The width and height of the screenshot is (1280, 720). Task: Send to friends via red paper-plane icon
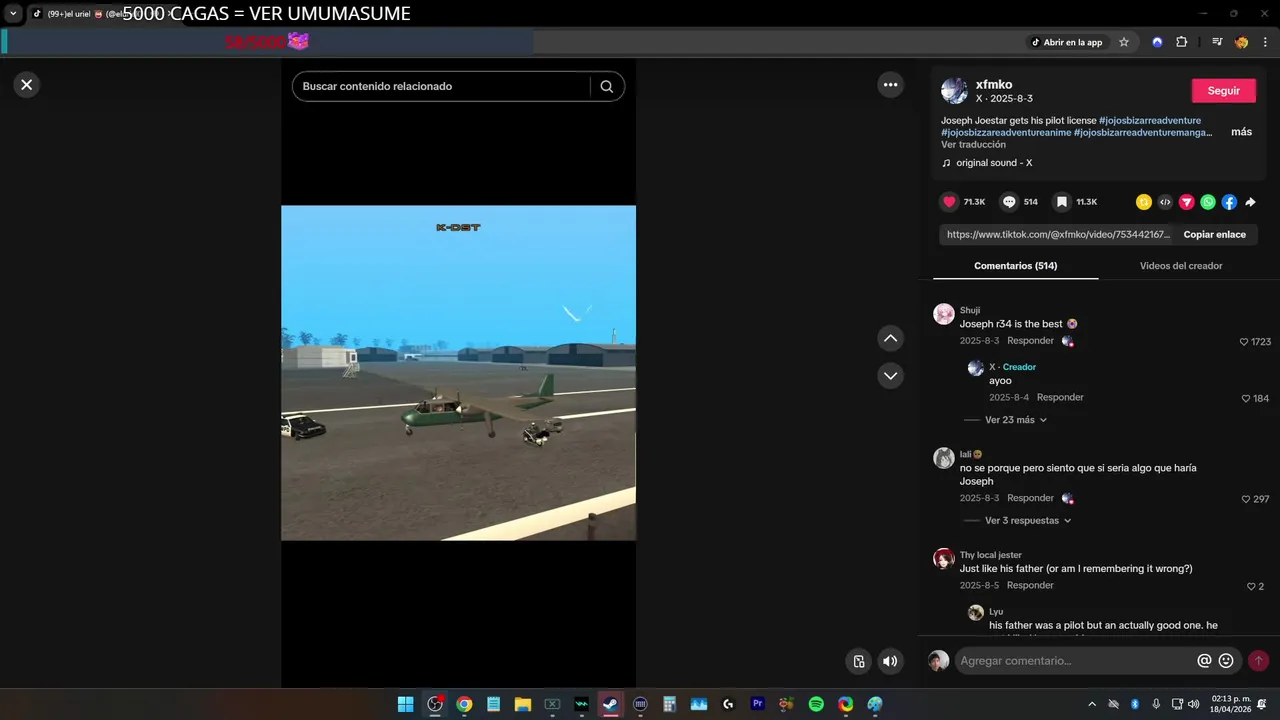[x=1187, y=202]
